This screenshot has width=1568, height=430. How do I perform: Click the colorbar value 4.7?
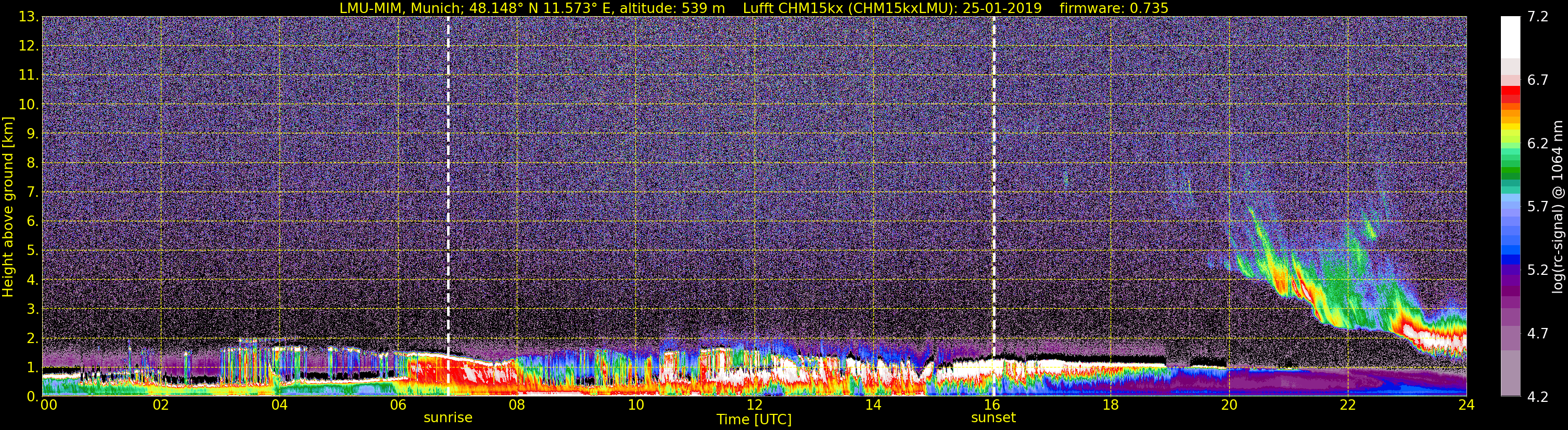[1538, 334]
